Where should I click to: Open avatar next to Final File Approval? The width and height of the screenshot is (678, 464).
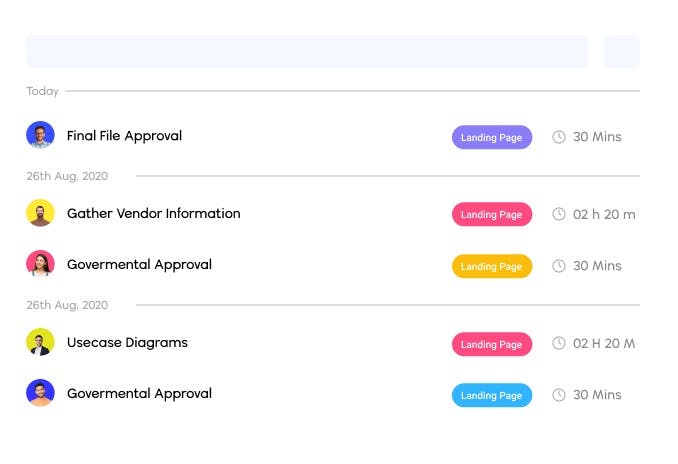tap(40, 135)
